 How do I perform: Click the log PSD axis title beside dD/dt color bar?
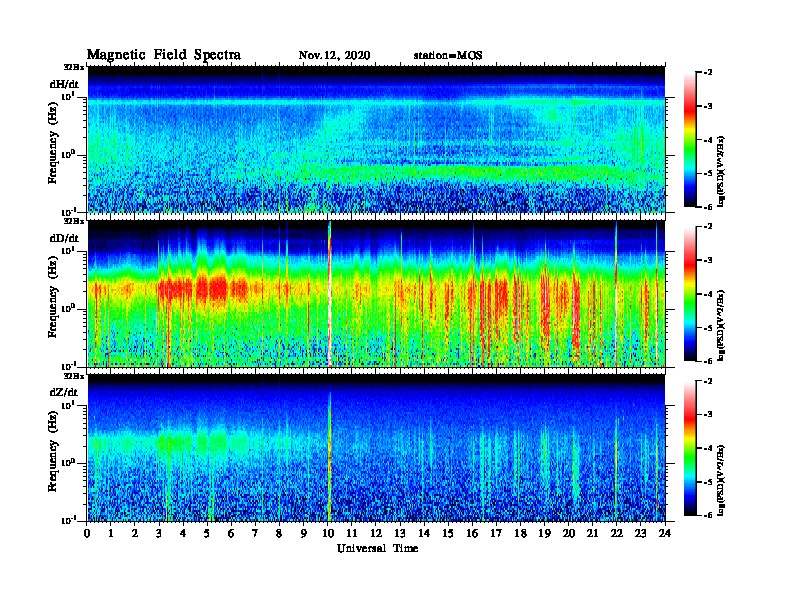(721, 325)
